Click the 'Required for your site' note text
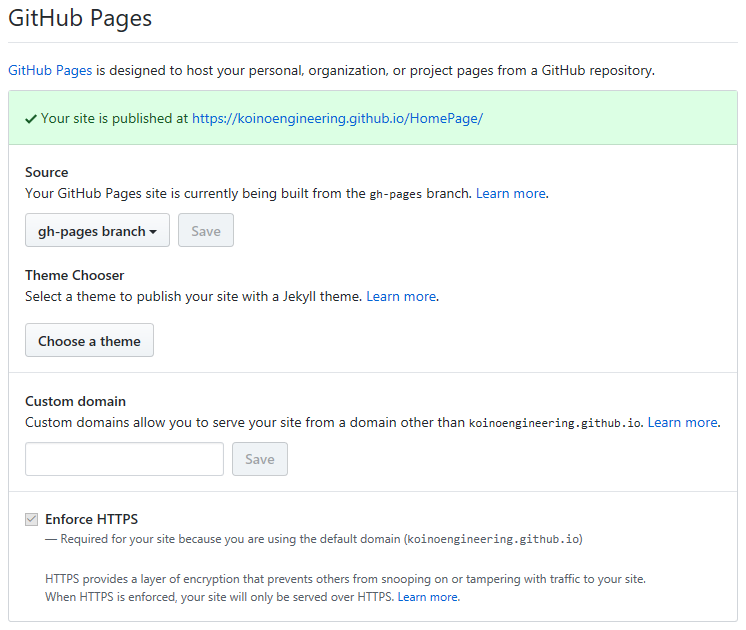This screenshot has height=630, width=746. [314, 539]
